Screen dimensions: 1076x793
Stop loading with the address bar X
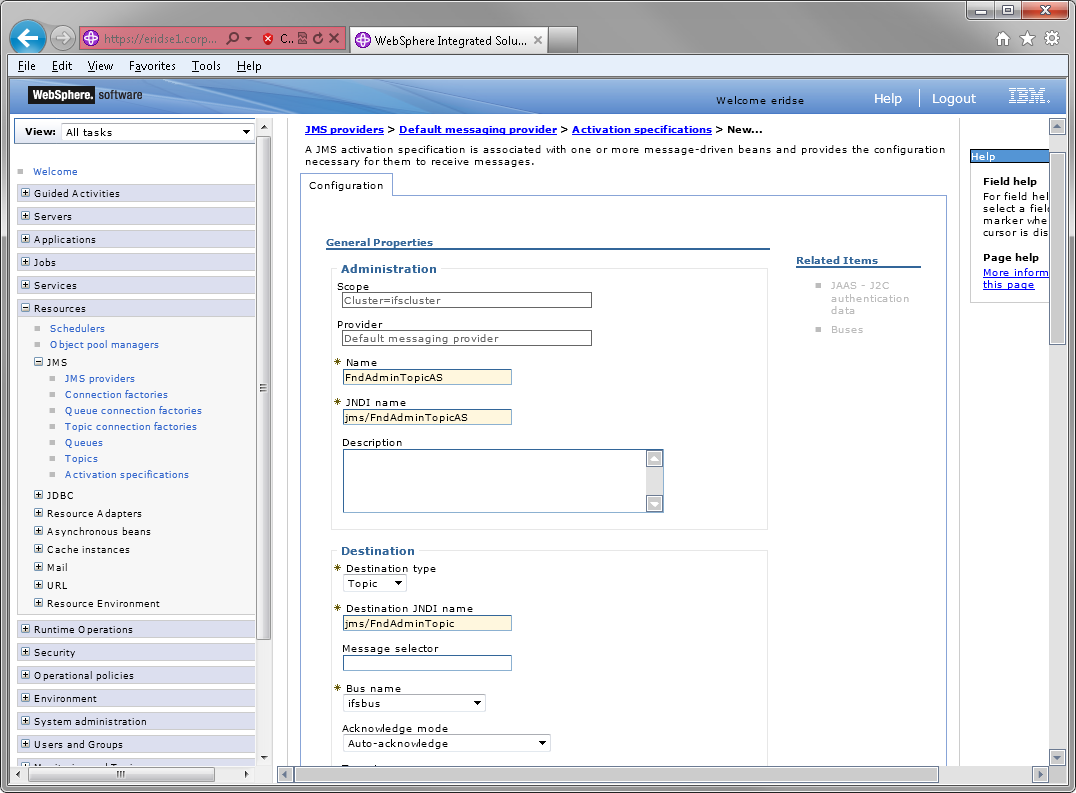[334, 38]
